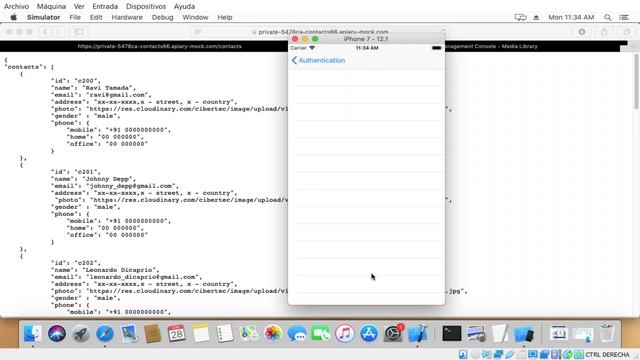Open the Apple menu

[13, 17]
